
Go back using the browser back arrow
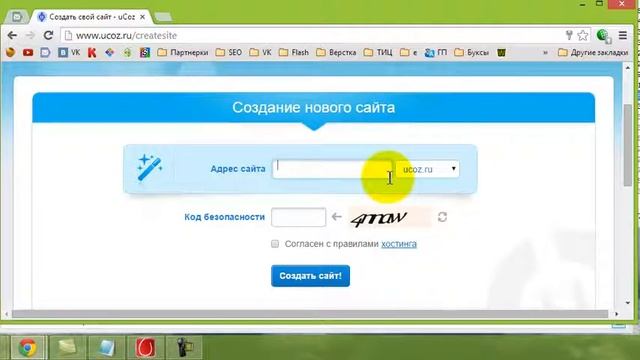point(12,36)
